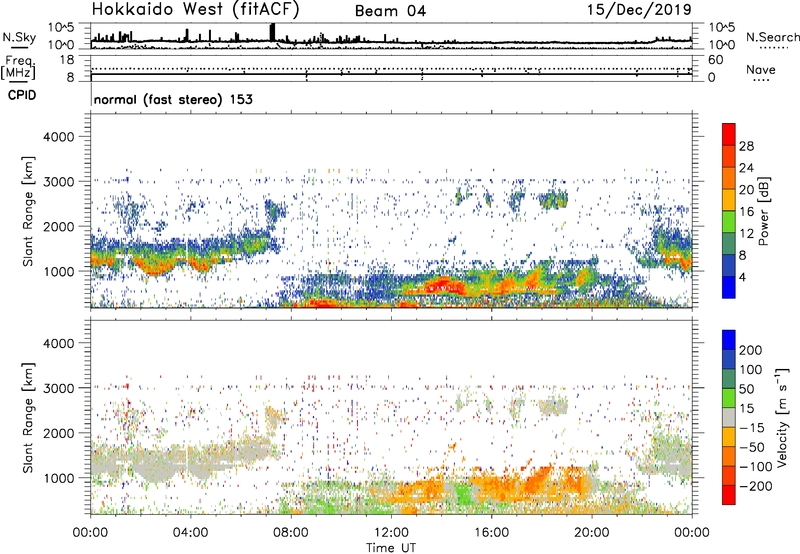Image resolution: width=800 pixels, height=554 pixels.
Task: Select the text normal (fast stereo) 153
Action: [173, 99]
